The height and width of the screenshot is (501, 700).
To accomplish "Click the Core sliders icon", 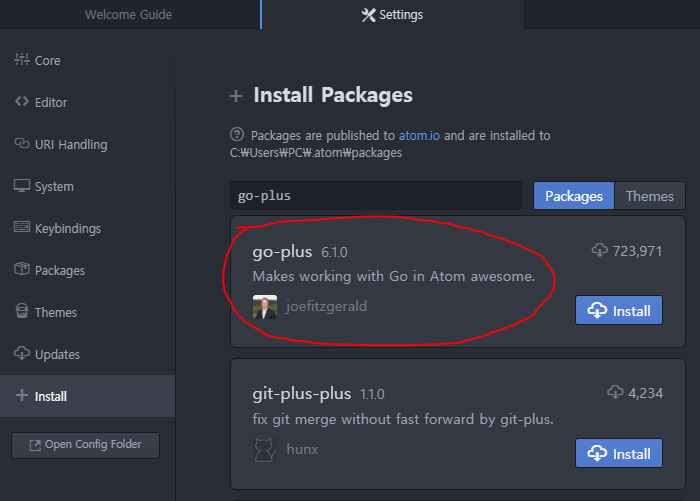I will click(21, 59).
